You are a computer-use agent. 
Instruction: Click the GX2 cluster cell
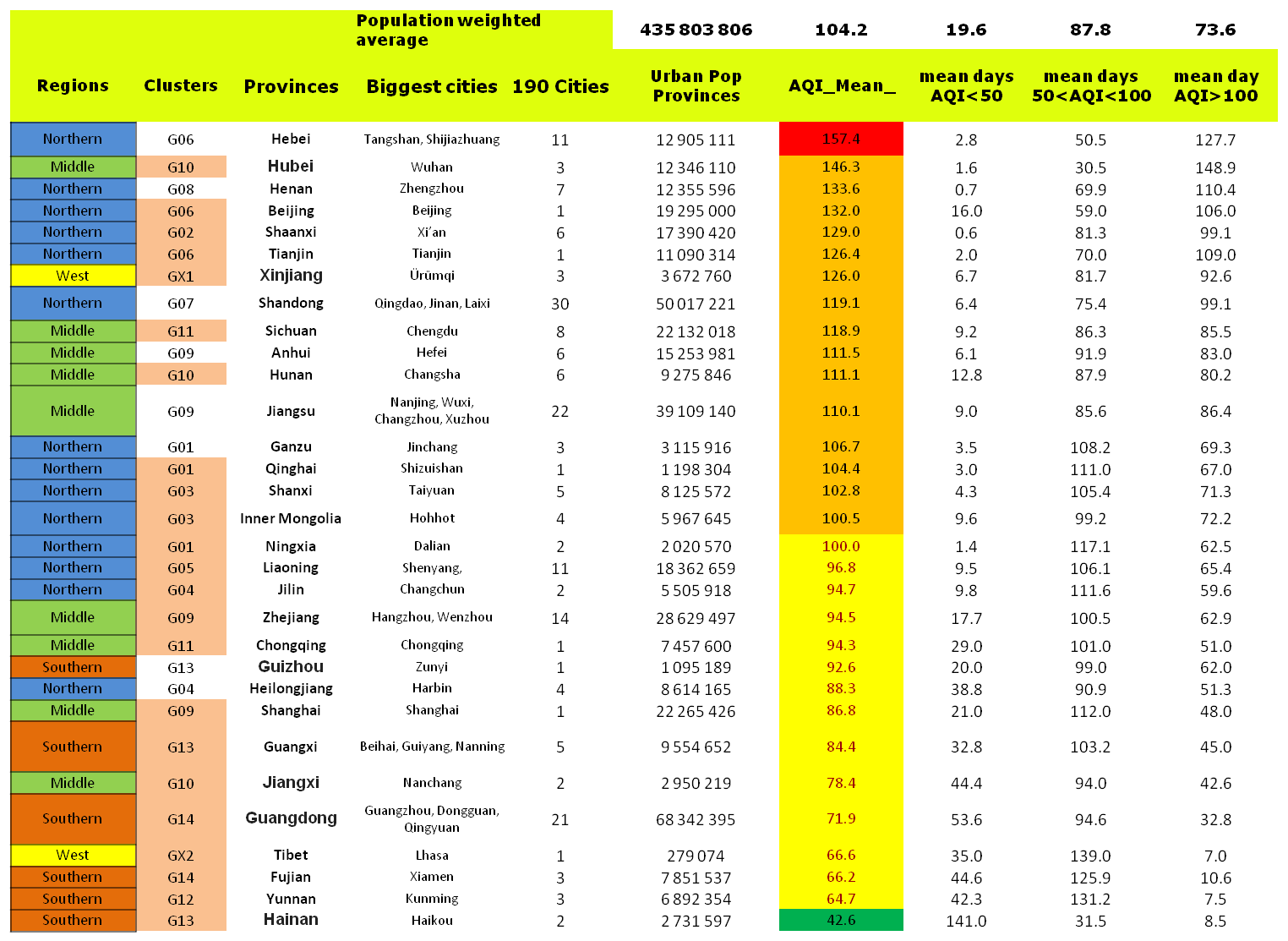point(181,855)
